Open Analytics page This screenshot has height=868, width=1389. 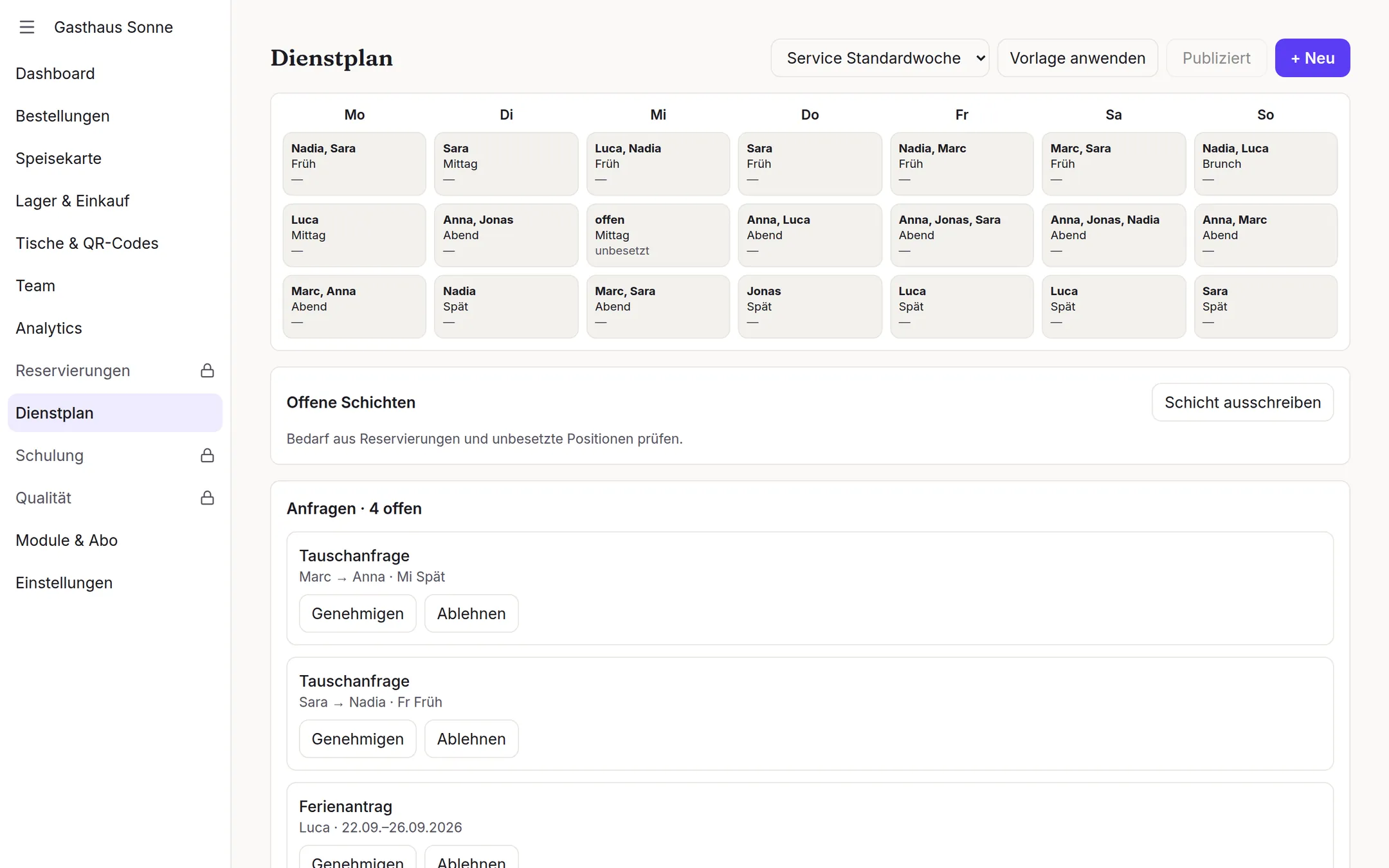point(115,328)
